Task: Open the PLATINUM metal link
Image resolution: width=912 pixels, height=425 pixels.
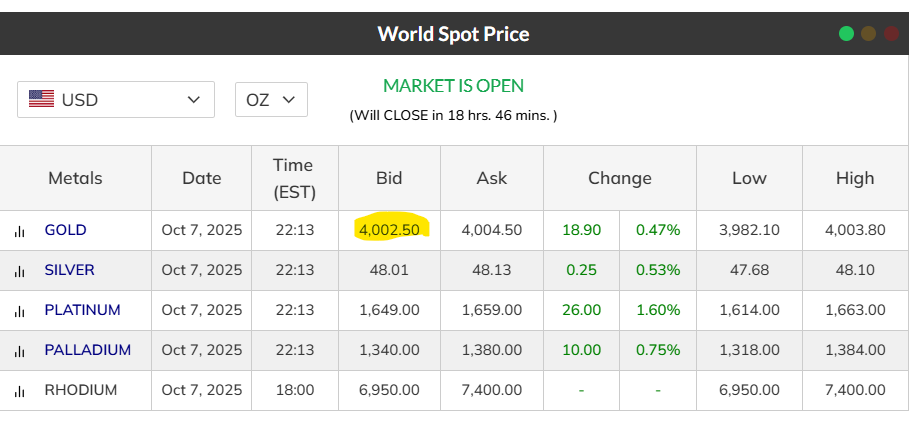Action: pos(82,310)
